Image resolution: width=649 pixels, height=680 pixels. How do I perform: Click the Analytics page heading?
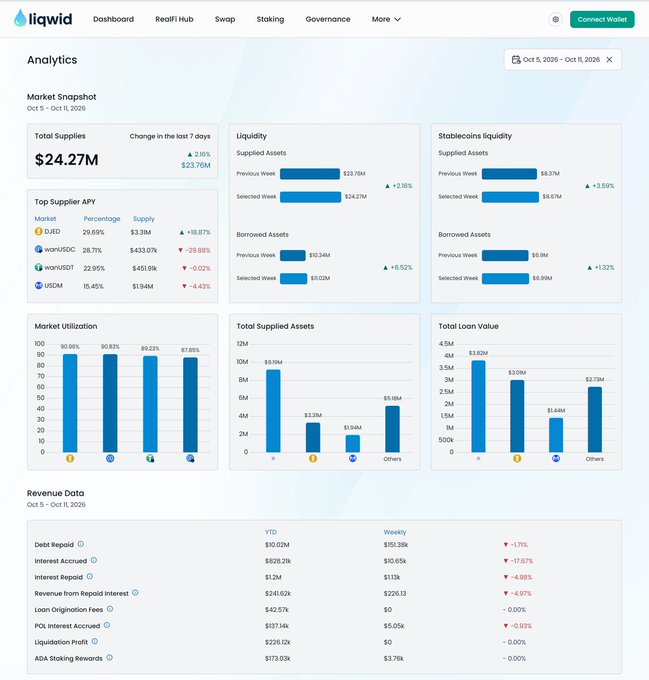52,60
